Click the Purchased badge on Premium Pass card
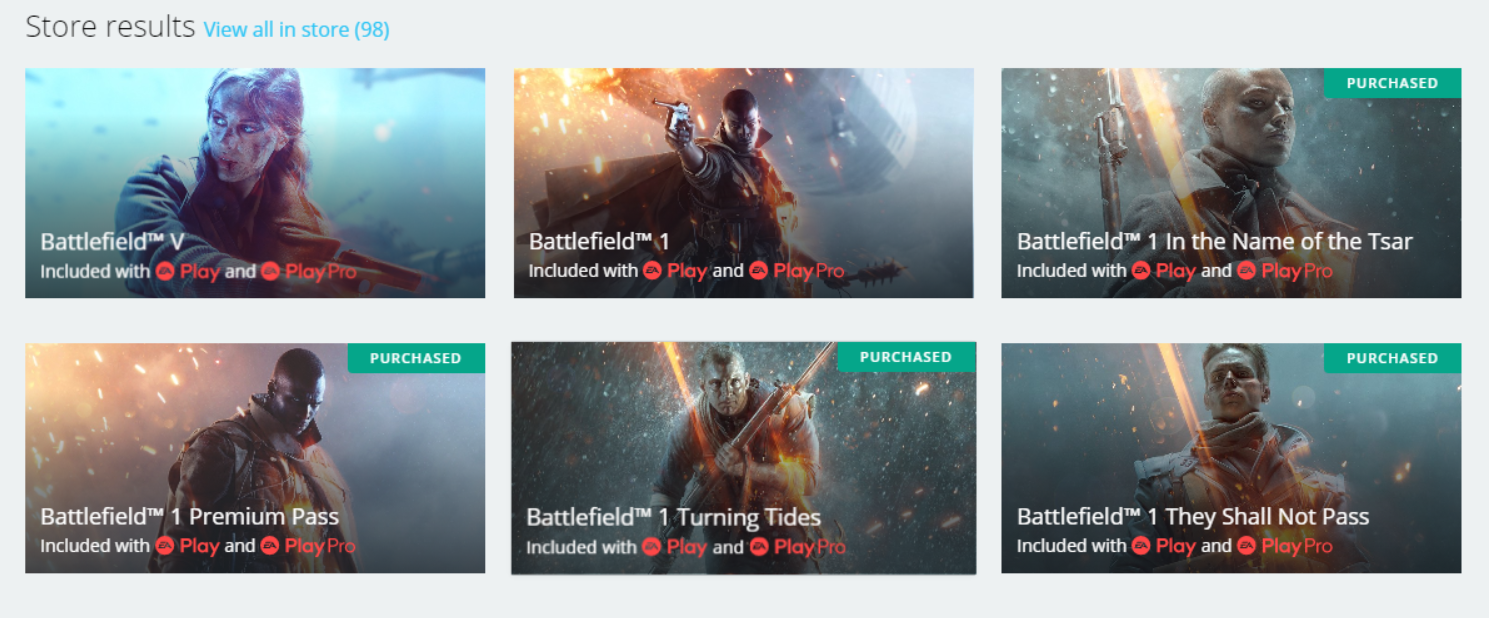The image size is (1489, 618). tap(416, 358)
